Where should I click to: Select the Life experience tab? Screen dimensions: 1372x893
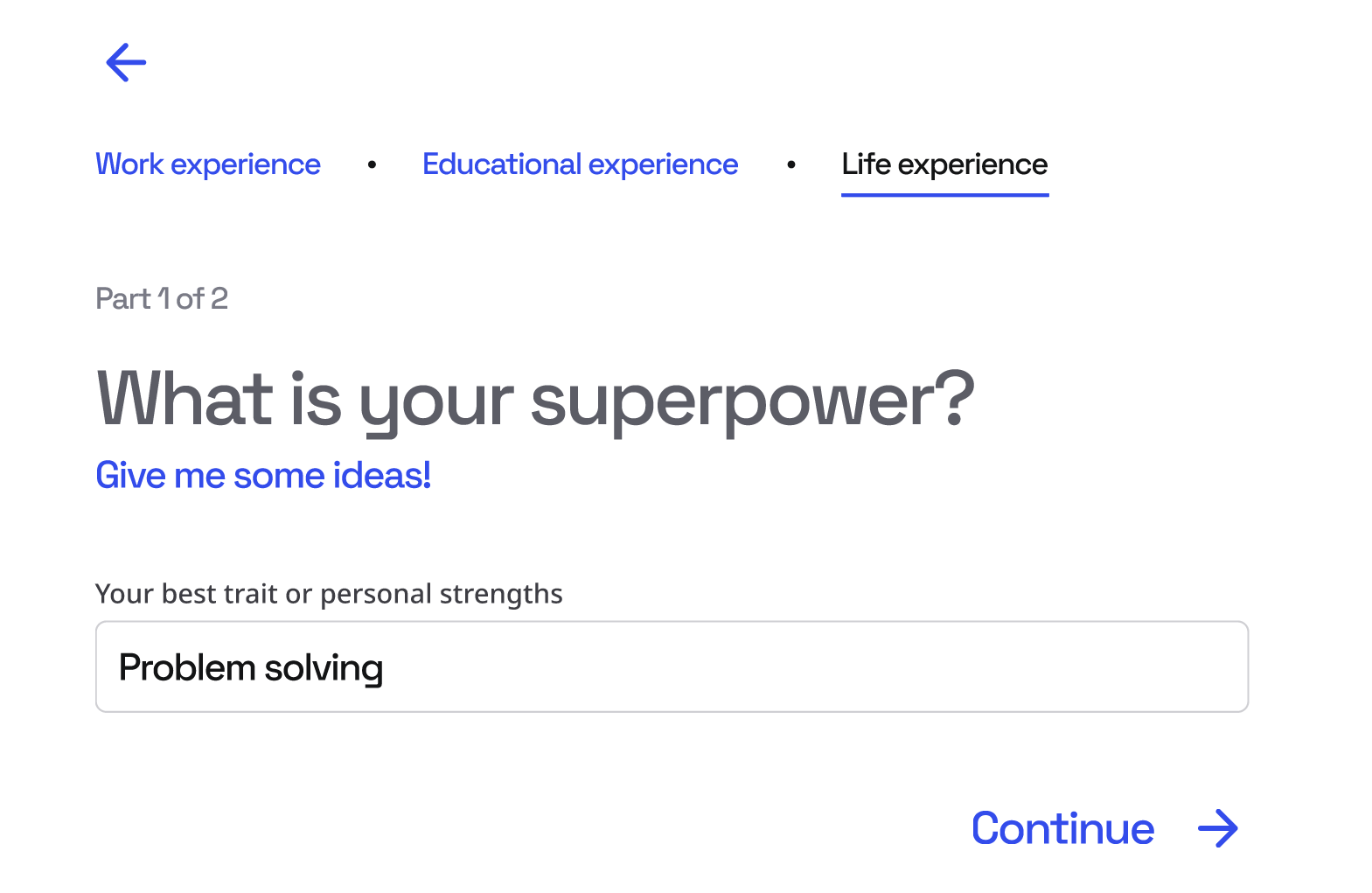point(944,164)
